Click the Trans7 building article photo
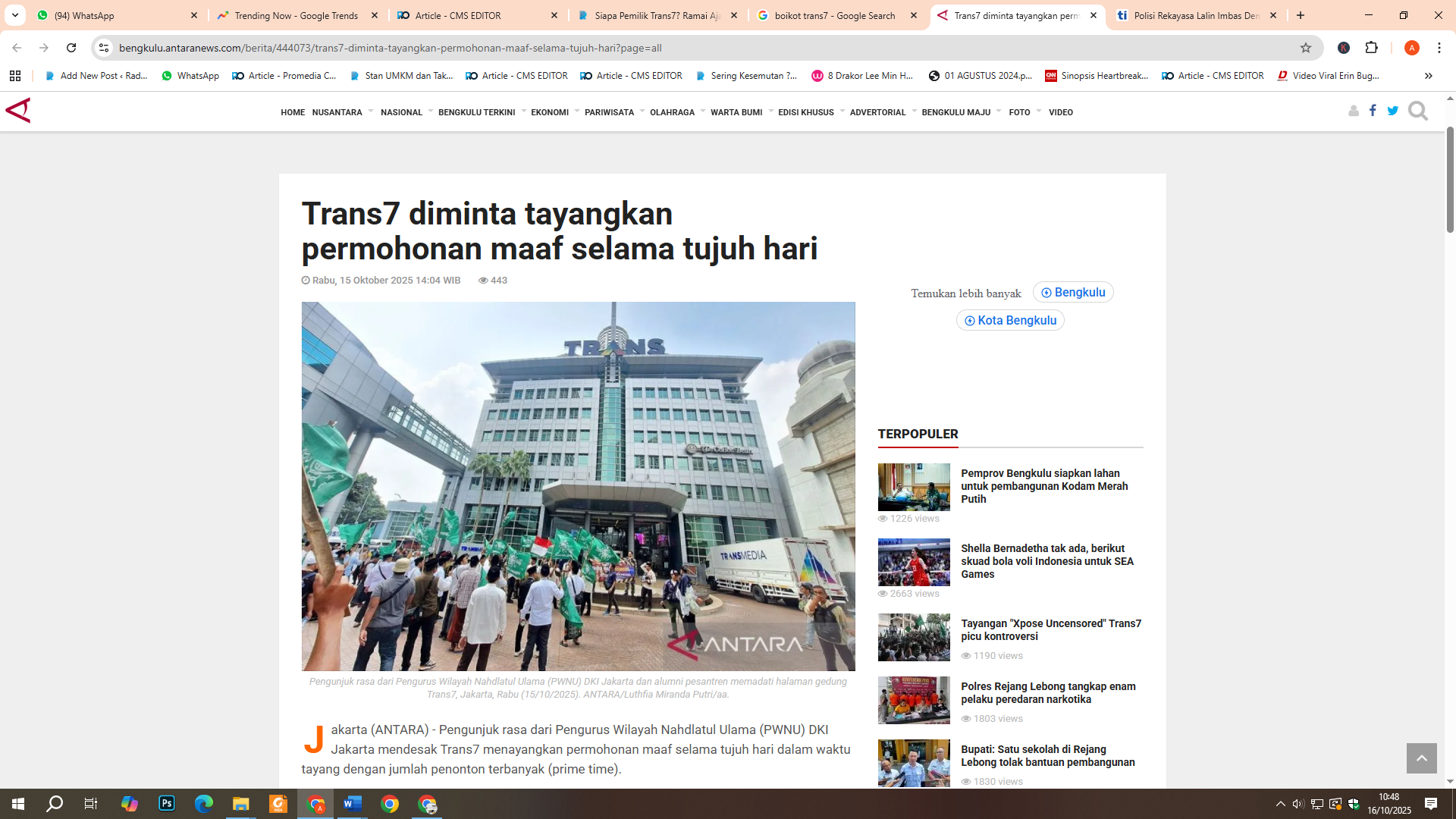1456x819 pixels. click(578, 486)
